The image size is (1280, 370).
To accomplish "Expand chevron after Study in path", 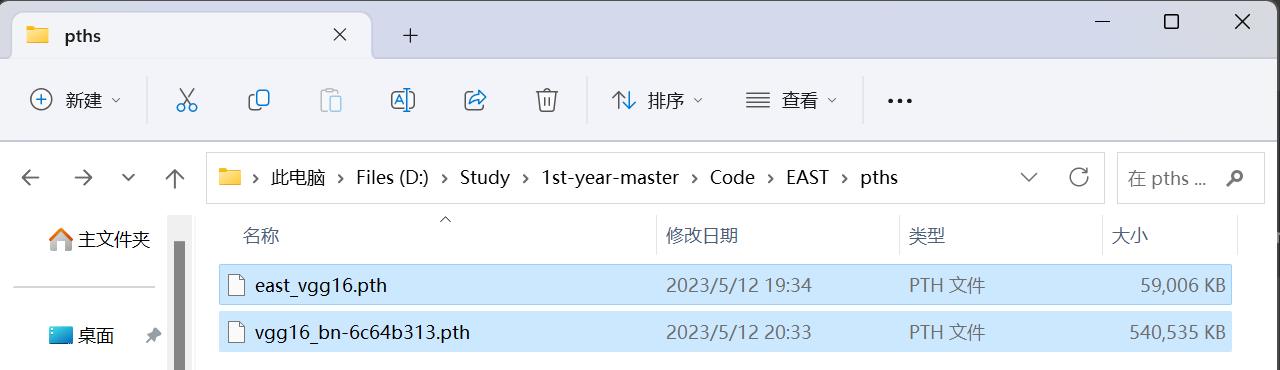I will point(525,178).
